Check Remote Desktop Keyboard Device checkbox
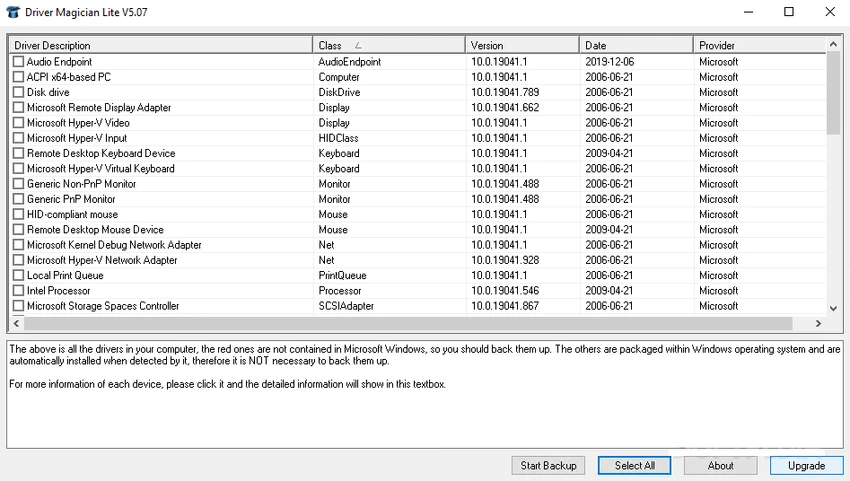850x481 pixels. pos(18,153)
